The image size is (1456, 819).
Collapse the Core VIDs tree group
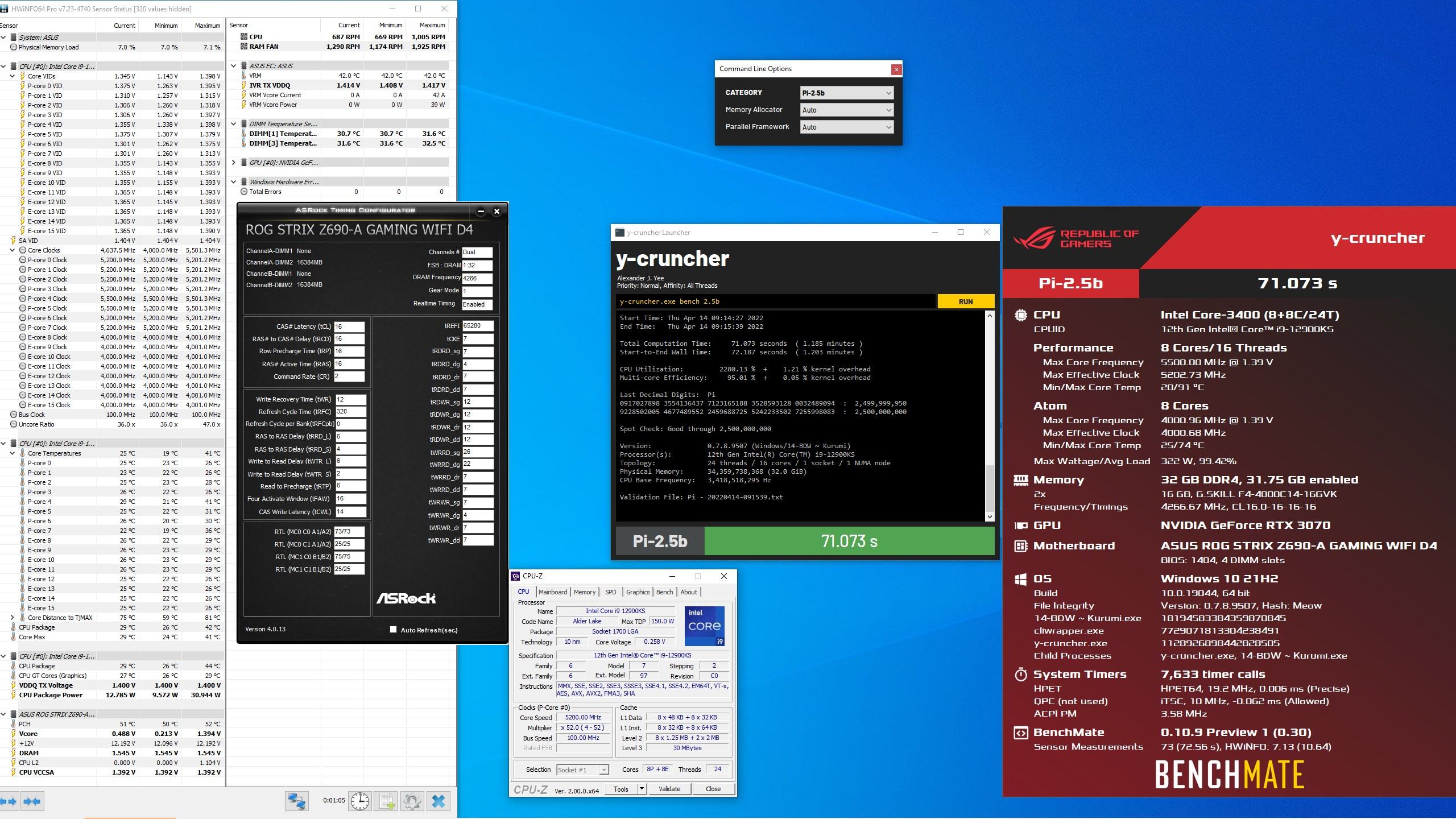tap(13, 76)
